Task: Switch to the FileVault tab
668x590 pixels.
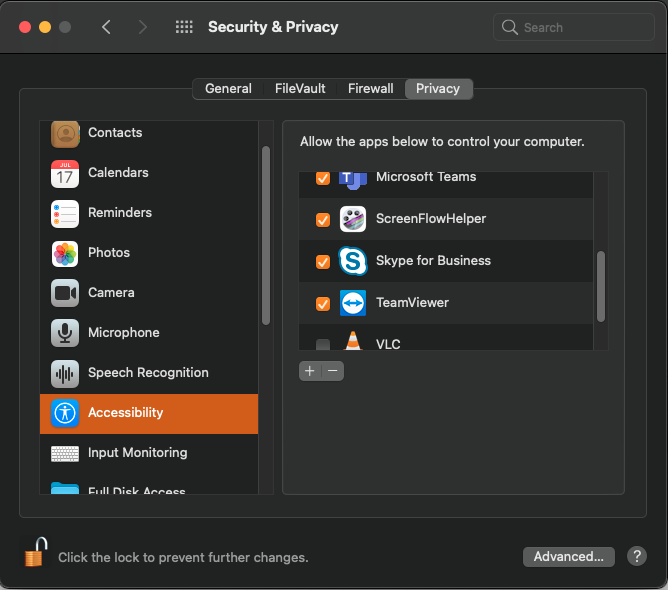Action: (300, 89)
